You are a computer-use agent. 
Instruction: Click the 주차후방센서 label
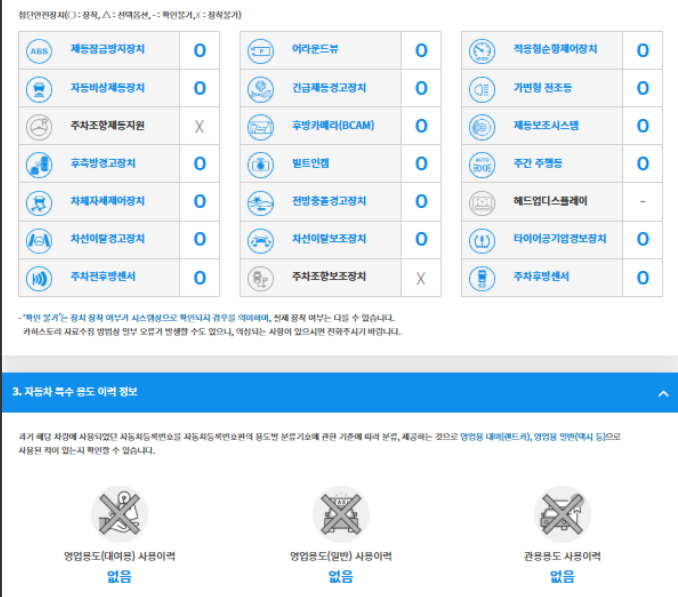(x=541, y=276)
